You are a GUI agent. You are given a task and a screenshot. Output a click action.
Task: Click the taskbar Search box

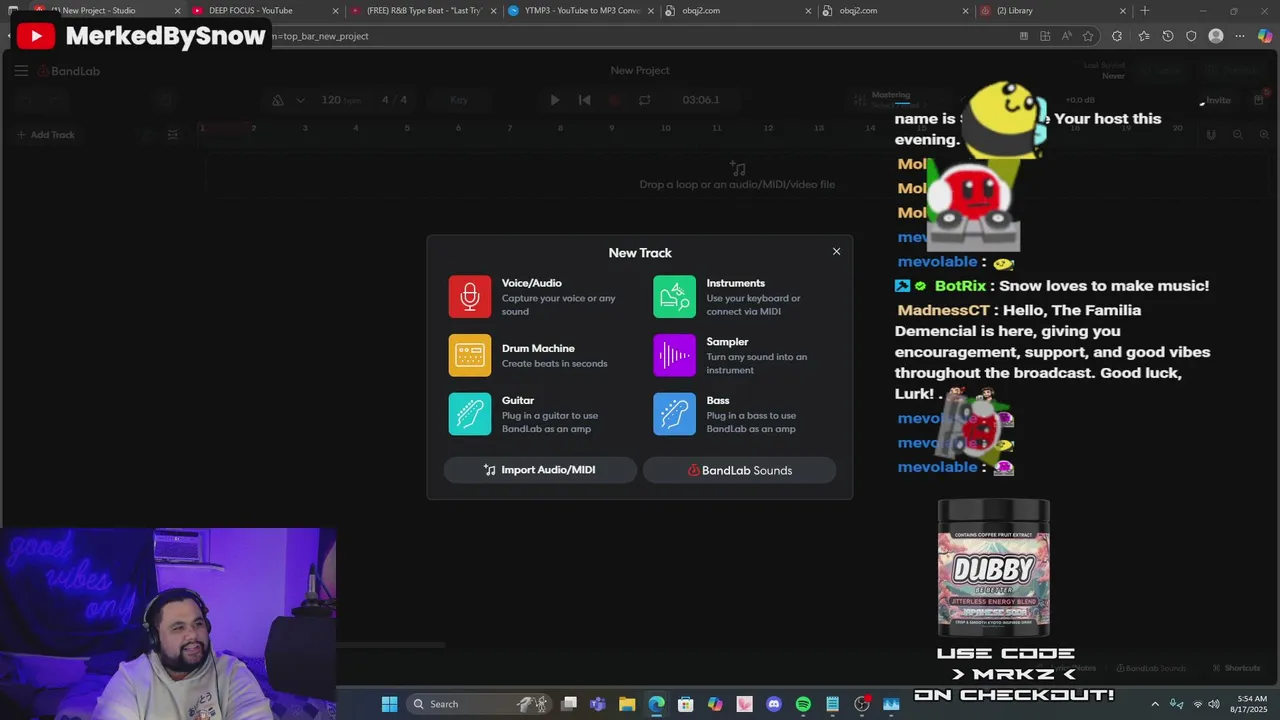[479, 704]
